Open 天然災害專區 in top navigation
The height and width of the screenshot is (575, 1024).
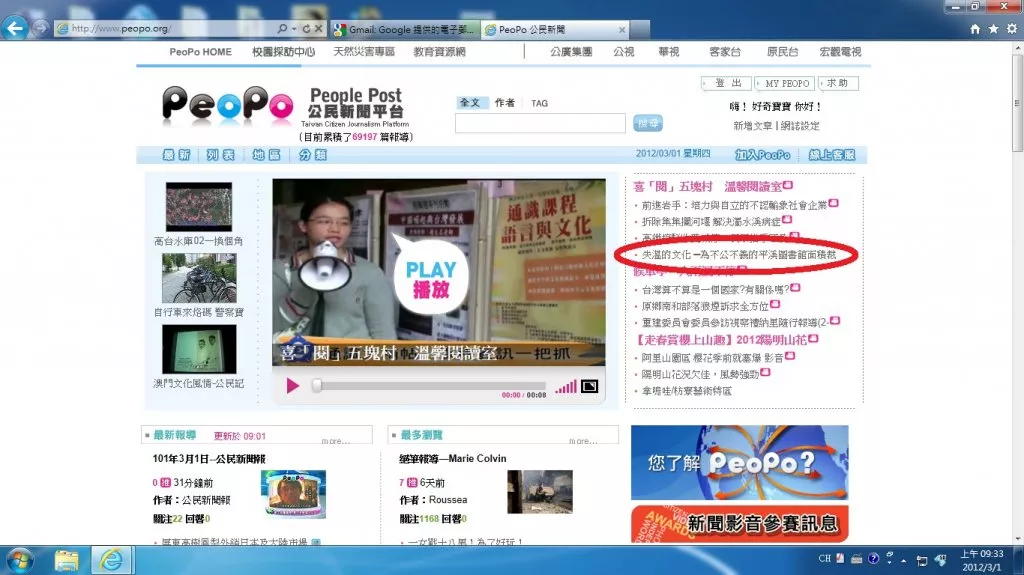(364, 52)
